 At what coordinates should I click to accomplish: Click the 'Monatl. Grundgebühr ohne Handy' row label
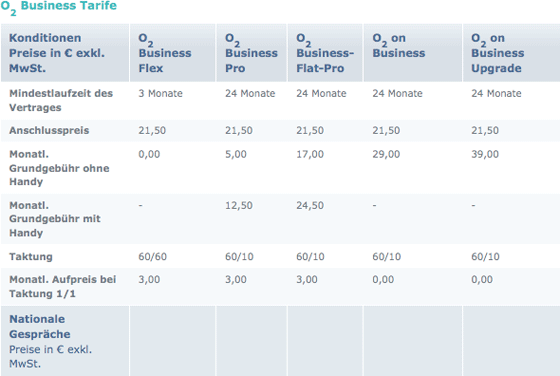pos(59,168)
